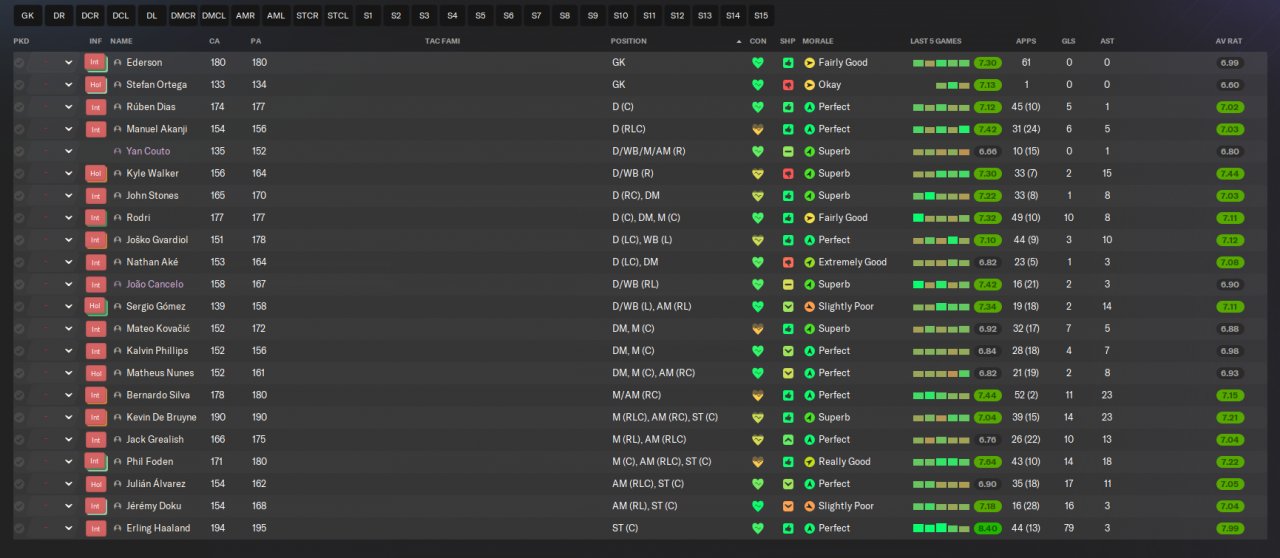Select the DMCL position slot
This screenshot has height=558, width=1280.
(x=214, y=15)
